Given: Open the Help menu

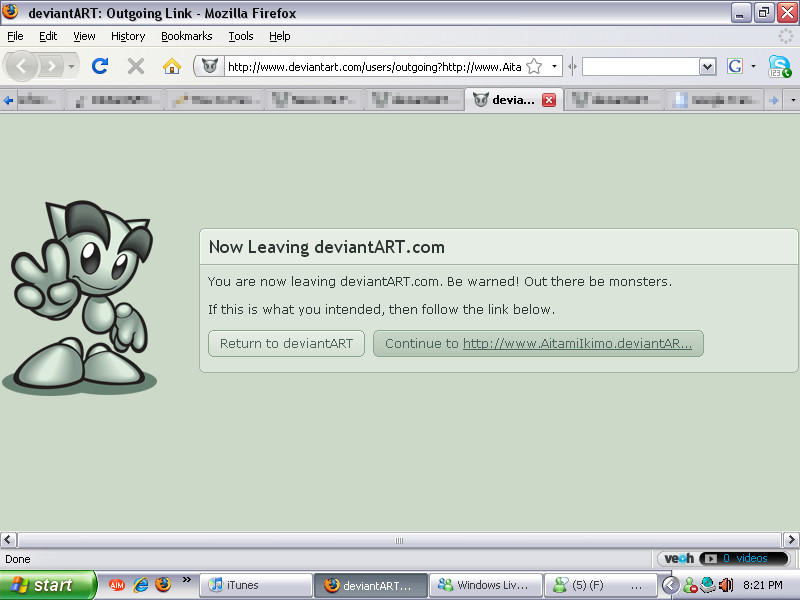Looking at the screenshot, I should click(x=280, y=36).
